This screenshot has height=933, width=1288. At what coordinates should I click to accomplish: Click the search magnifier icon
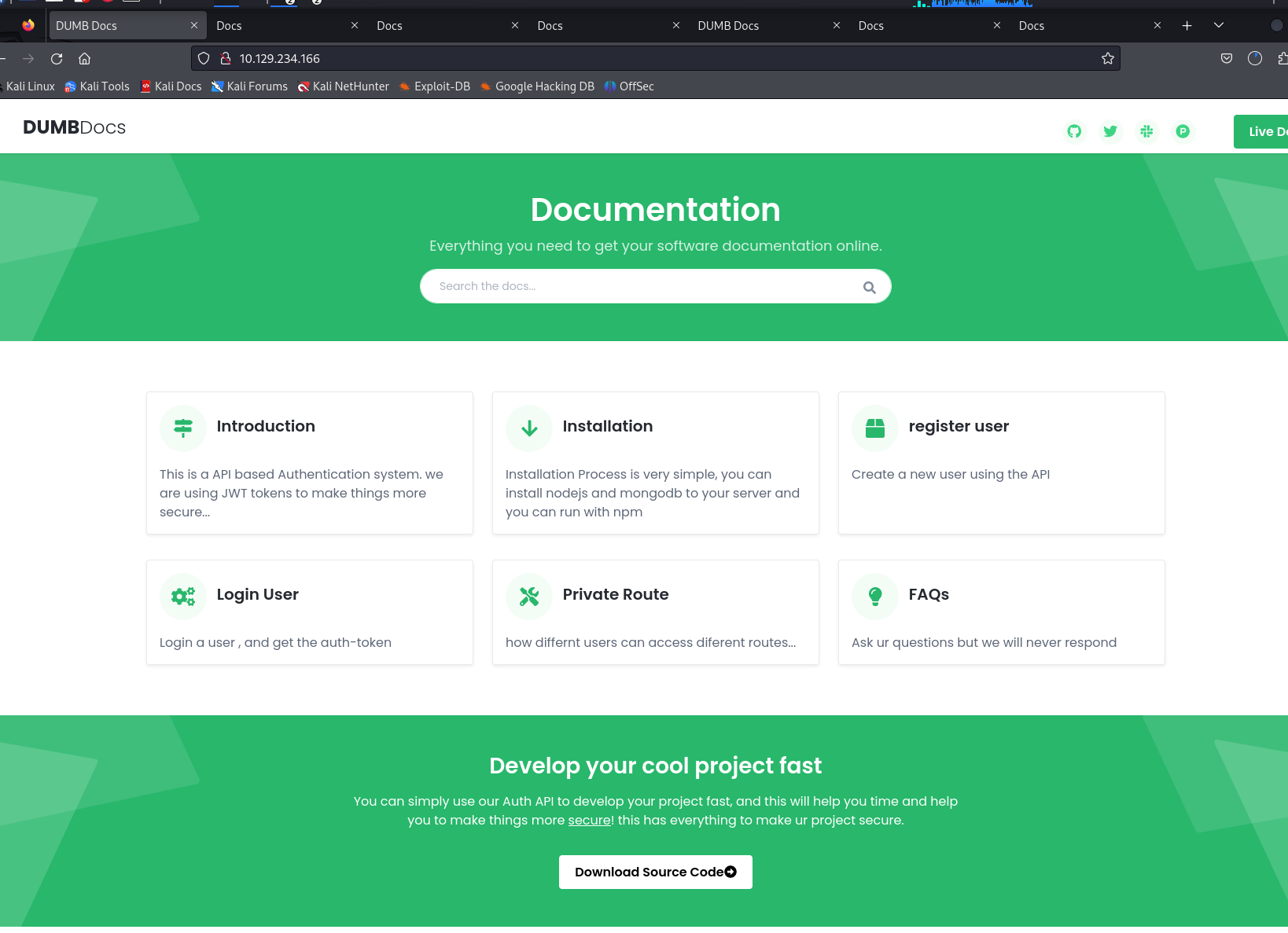click(869, 287)
